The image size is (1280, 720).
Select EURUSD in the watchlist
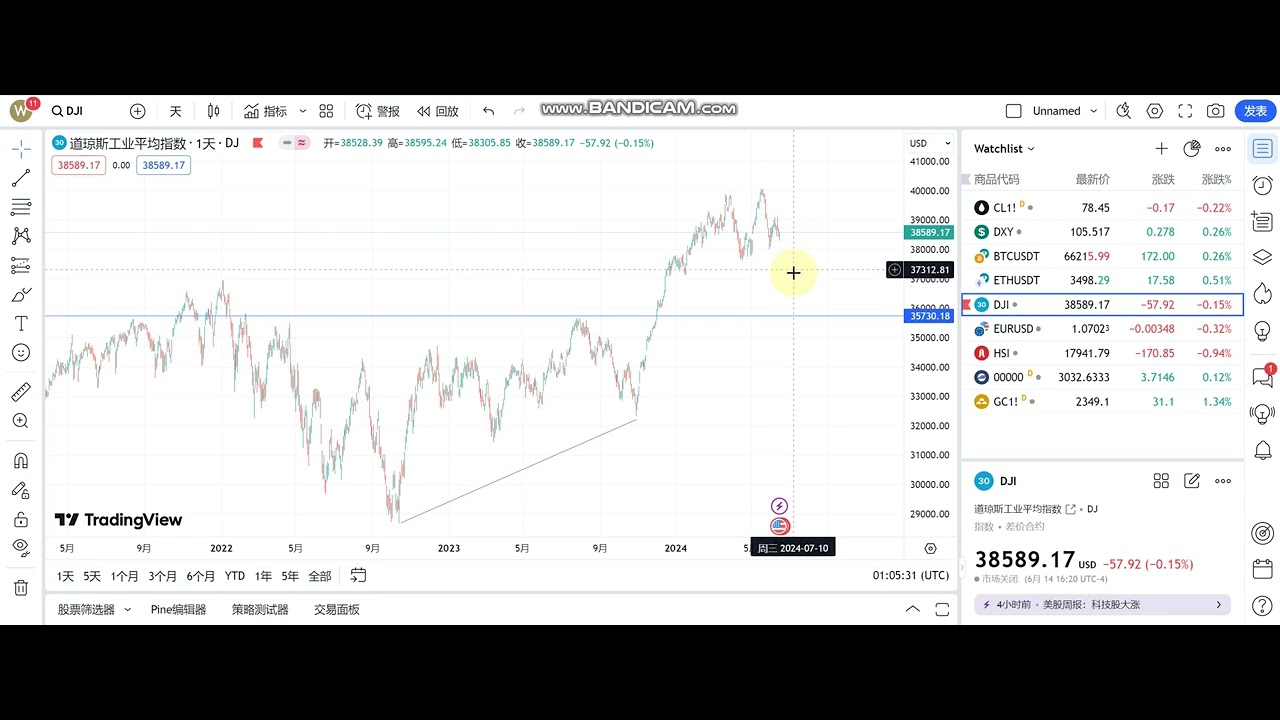click(x=1102, y=329)
